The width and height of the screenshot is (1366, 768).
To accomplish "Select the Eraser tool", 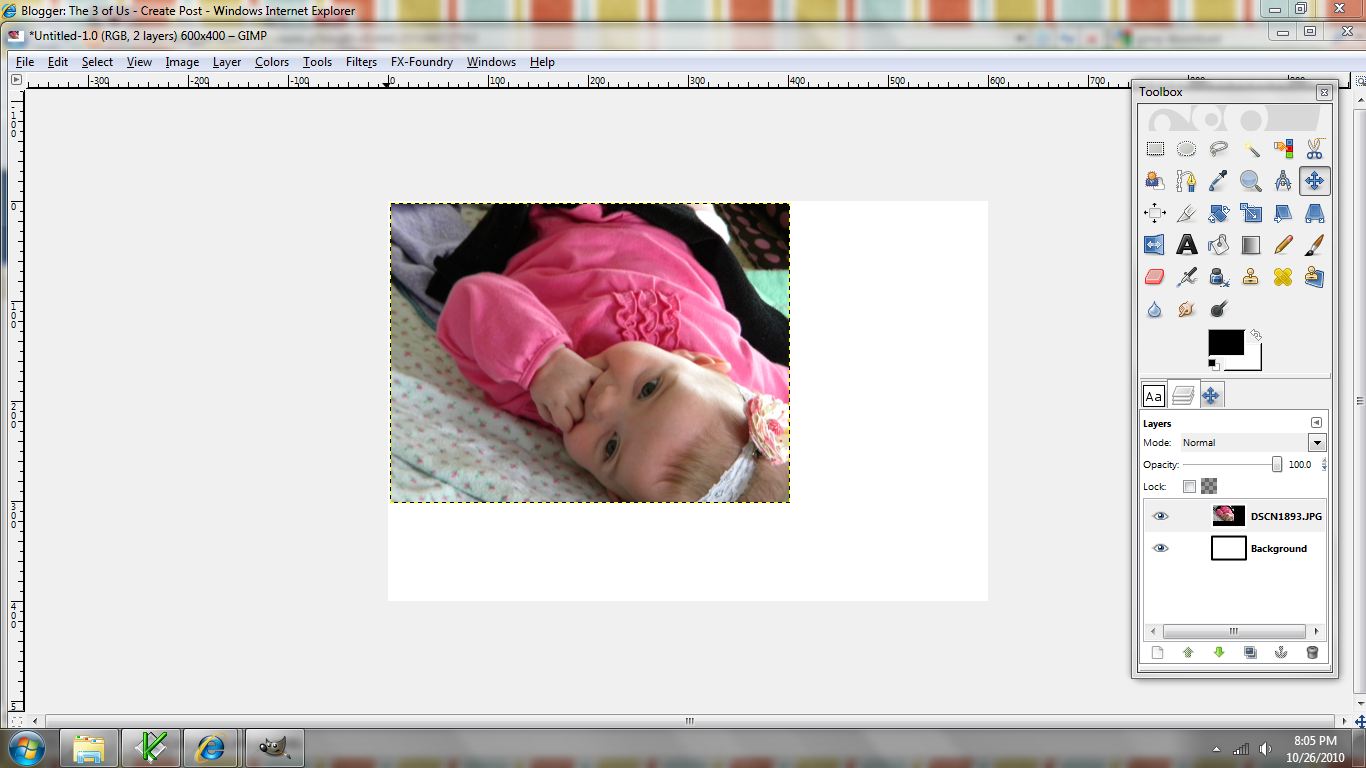I will [1155, 277].
